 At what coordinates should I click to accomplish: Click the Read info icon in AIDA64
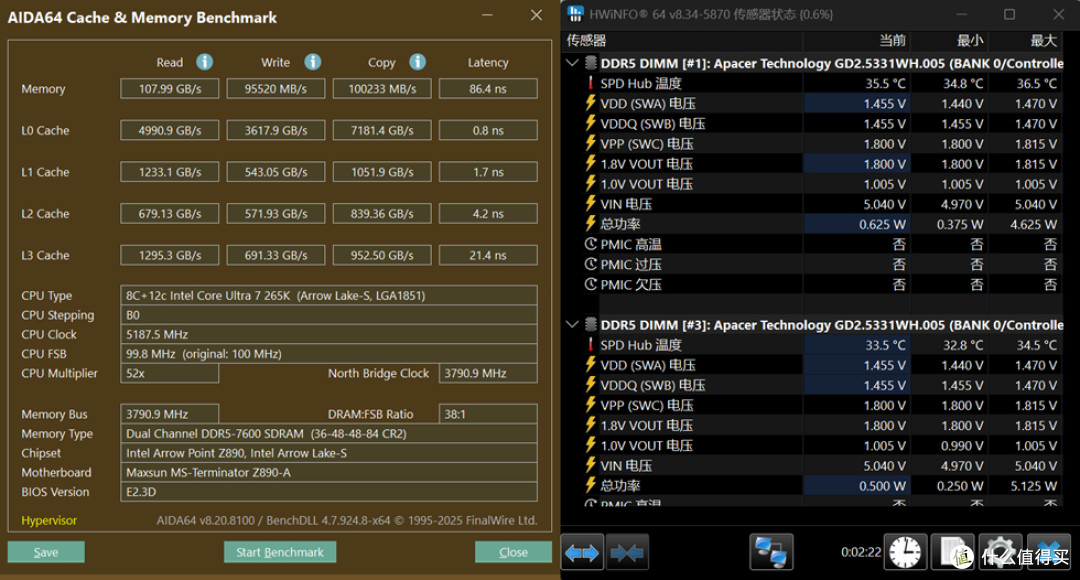coord(205,62)
